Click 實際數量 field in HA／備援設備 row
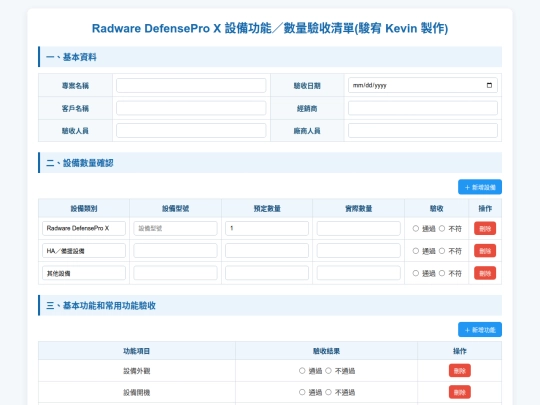Image resolution: width=540 pixels, height=405 pixels. pyautogui.click(x=359, y=251)
